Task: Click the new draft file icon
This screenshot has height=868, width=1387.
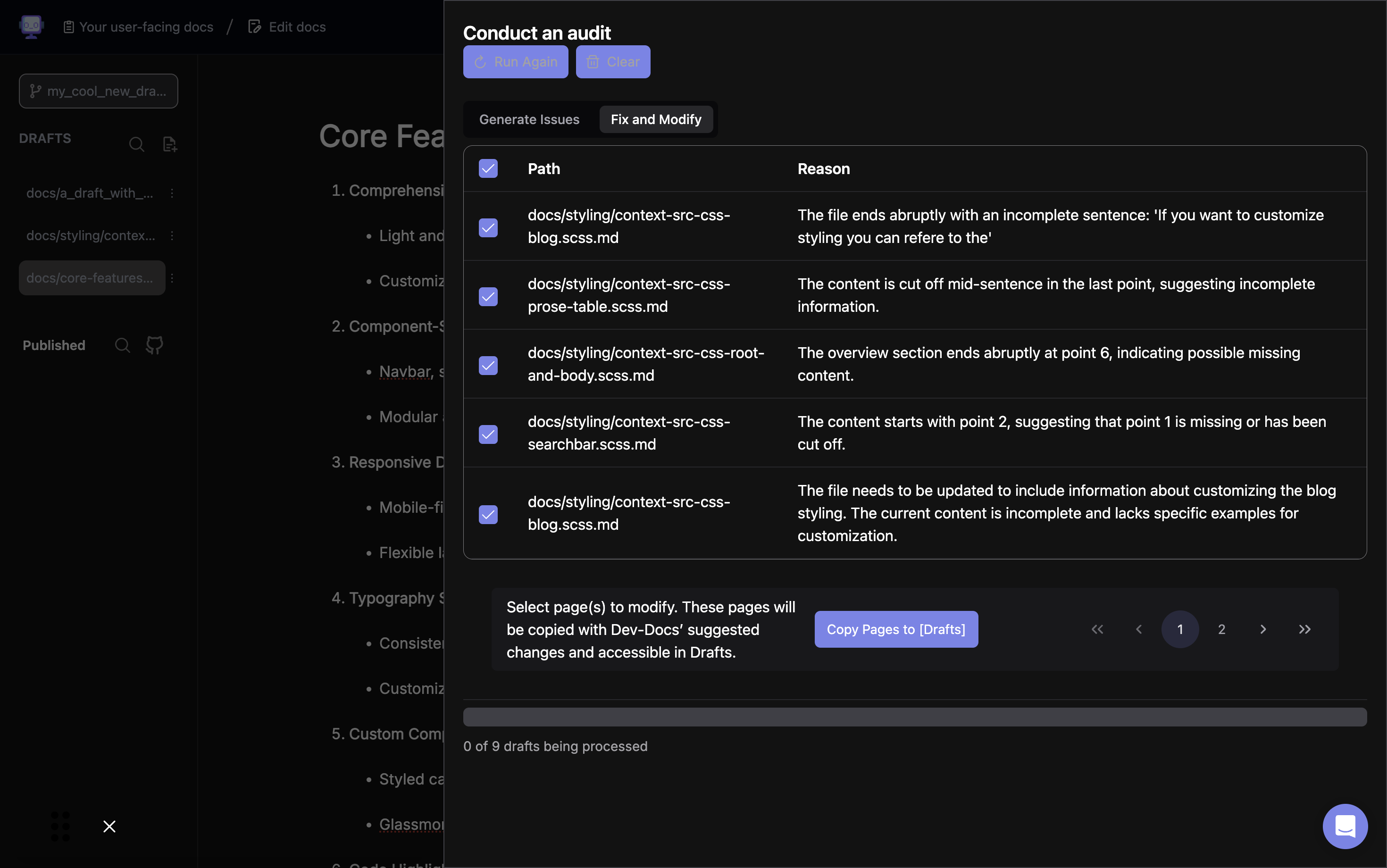Action: click(x=169, y=144)
